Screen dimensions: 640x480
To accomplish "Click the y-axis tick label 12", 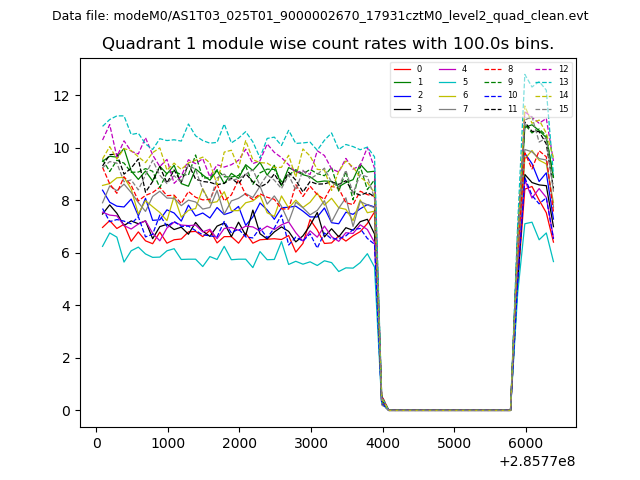I will 60,96.
